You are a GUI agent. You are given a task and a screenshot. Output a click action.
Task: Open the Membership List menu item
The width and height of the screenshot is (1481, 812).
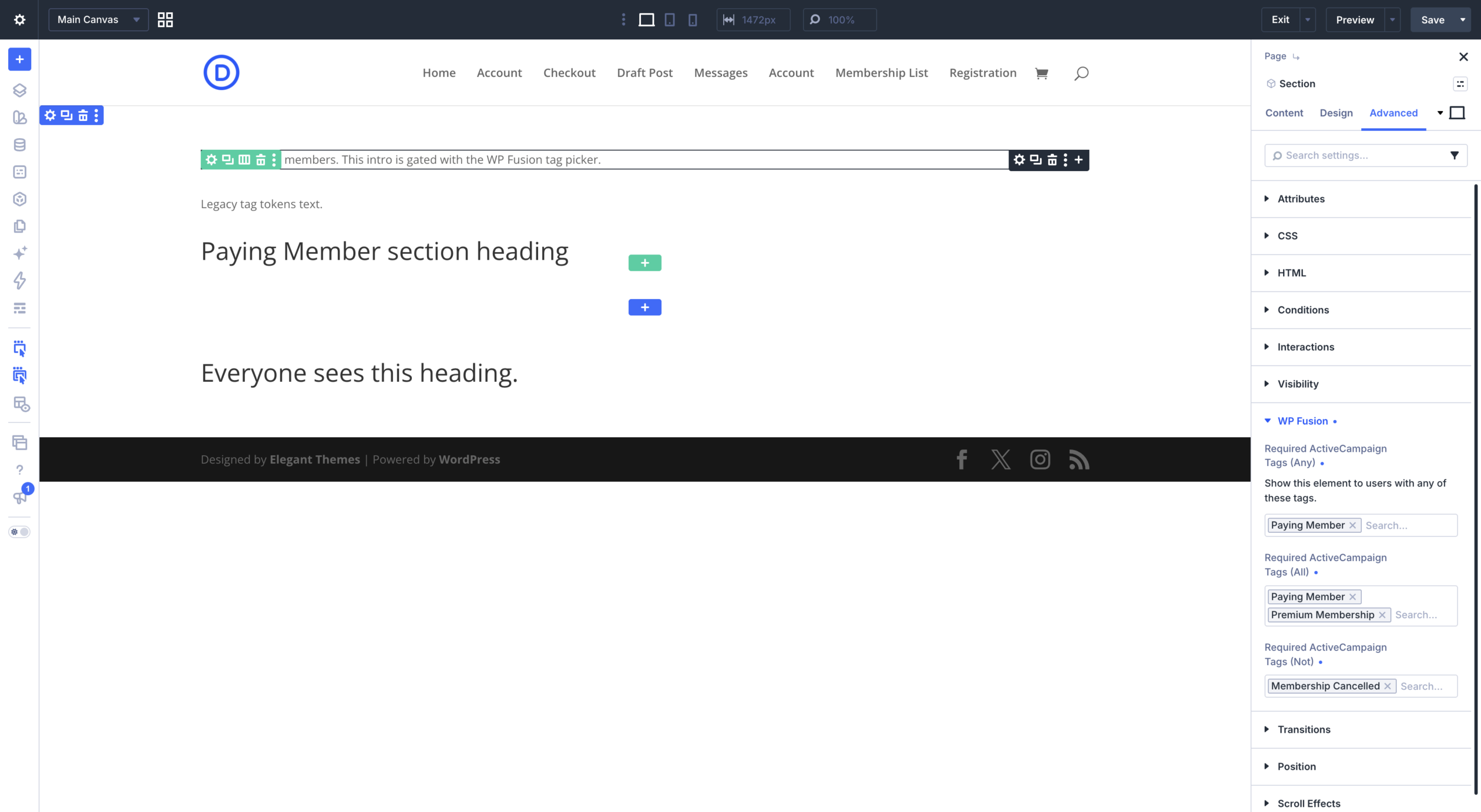pyautogui.click(x=881, y=73)
